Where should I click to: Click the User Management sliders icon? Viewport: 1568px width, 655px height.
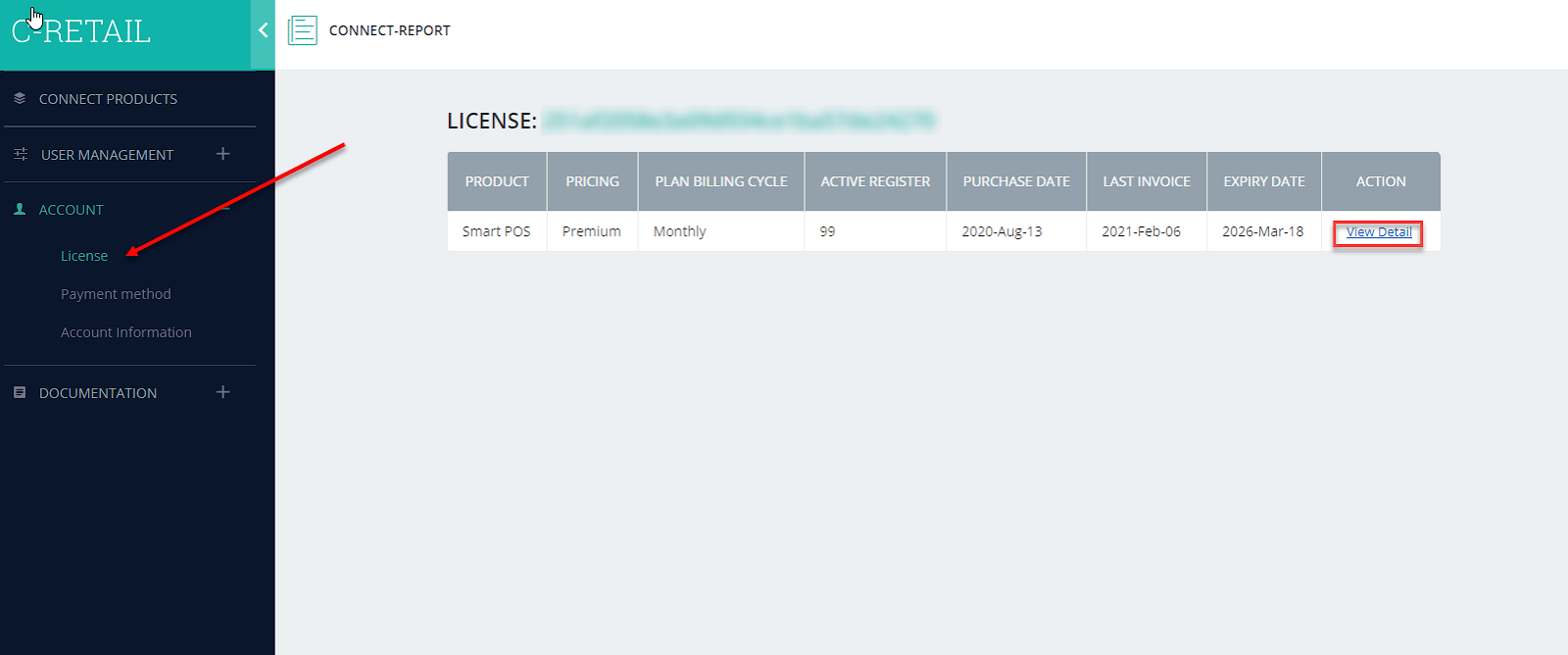tap(21, 155)
